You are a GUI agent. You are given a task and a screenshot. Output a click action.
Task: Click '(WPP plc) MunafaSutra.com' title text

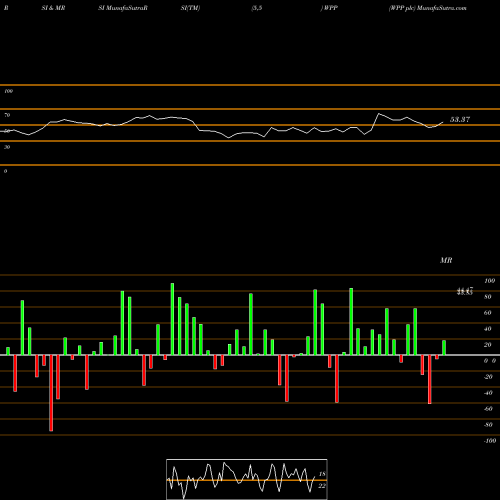click(x=427, y=8)
